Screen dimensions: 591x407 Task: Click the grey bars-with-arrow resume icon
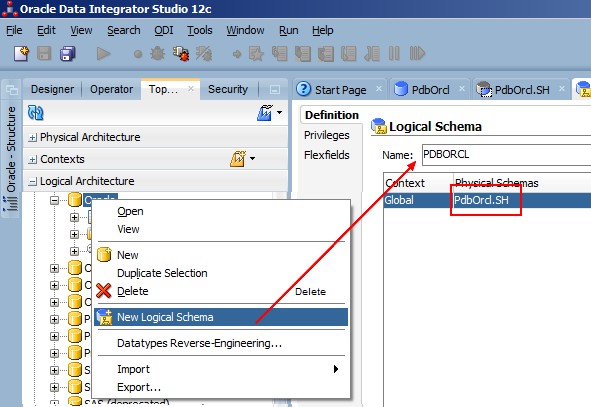(x=417, y=54)
